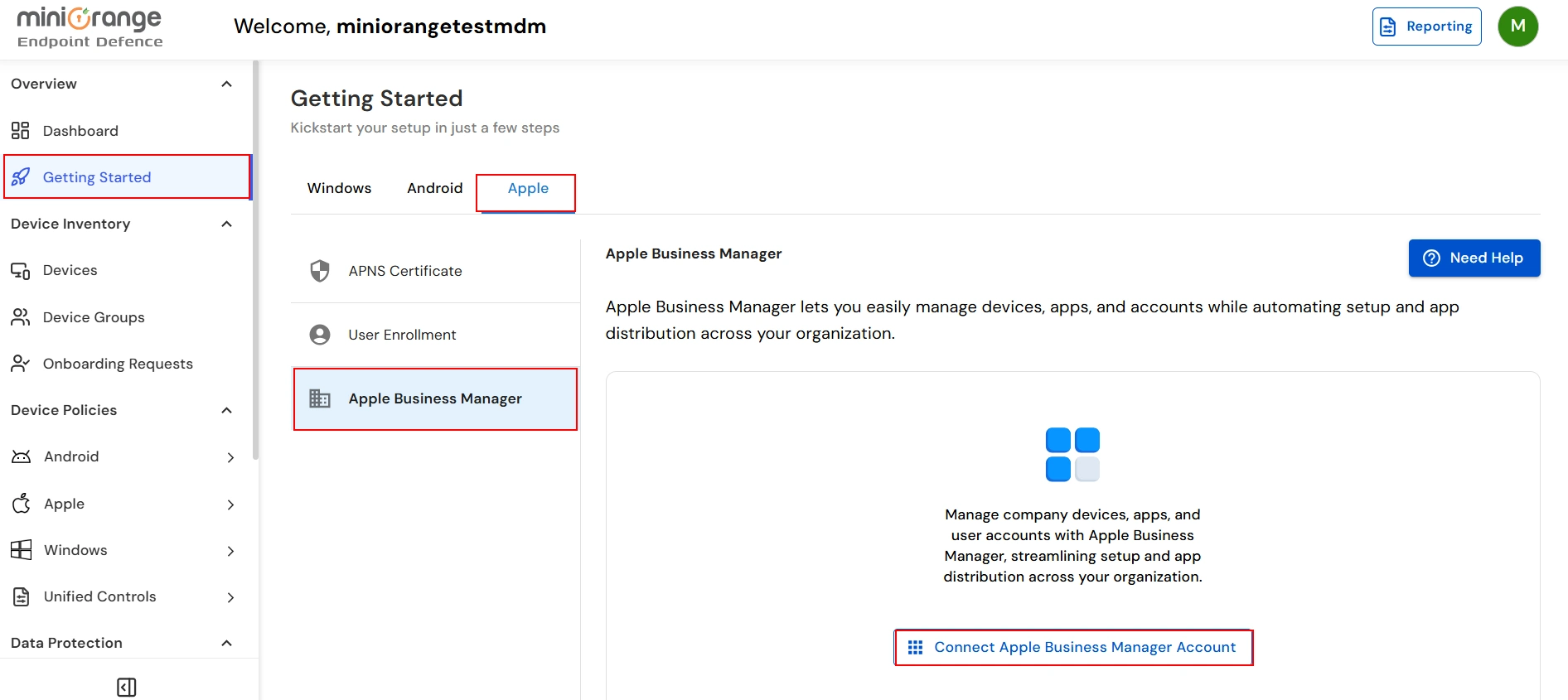Click the blue four-squares Apple Business Manager graphic
The width and height of the screenshot is (1568, 700).
1072,454
